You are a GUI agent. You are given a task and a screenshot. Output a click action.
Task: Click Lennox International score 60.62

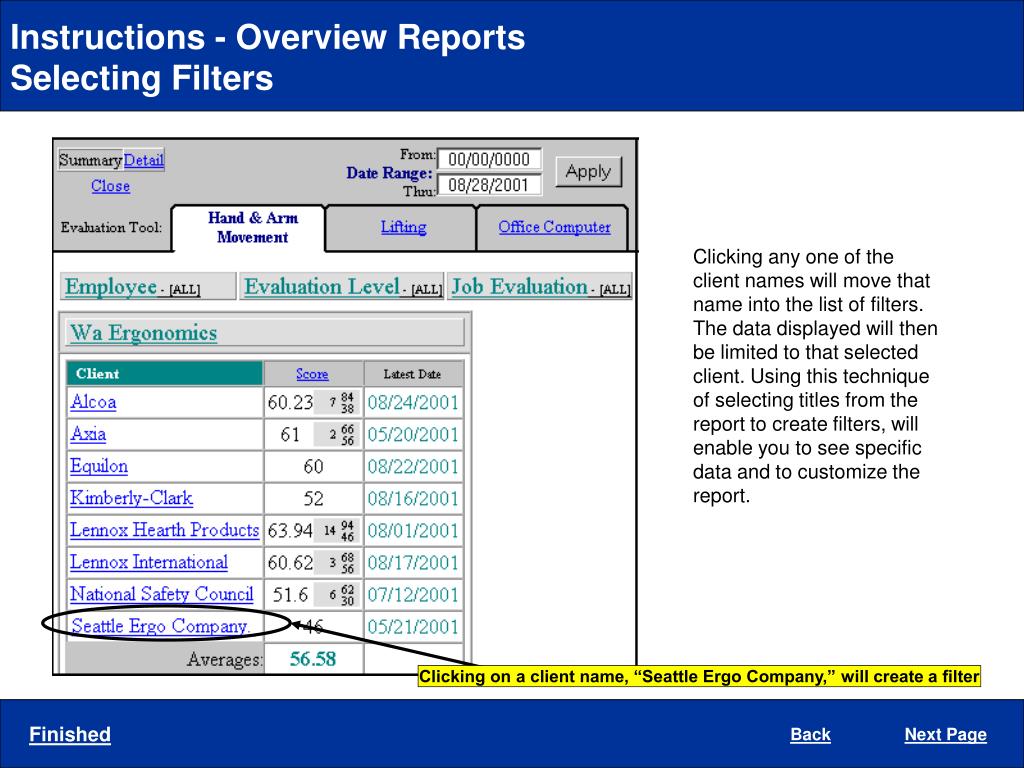click(290, 562)
